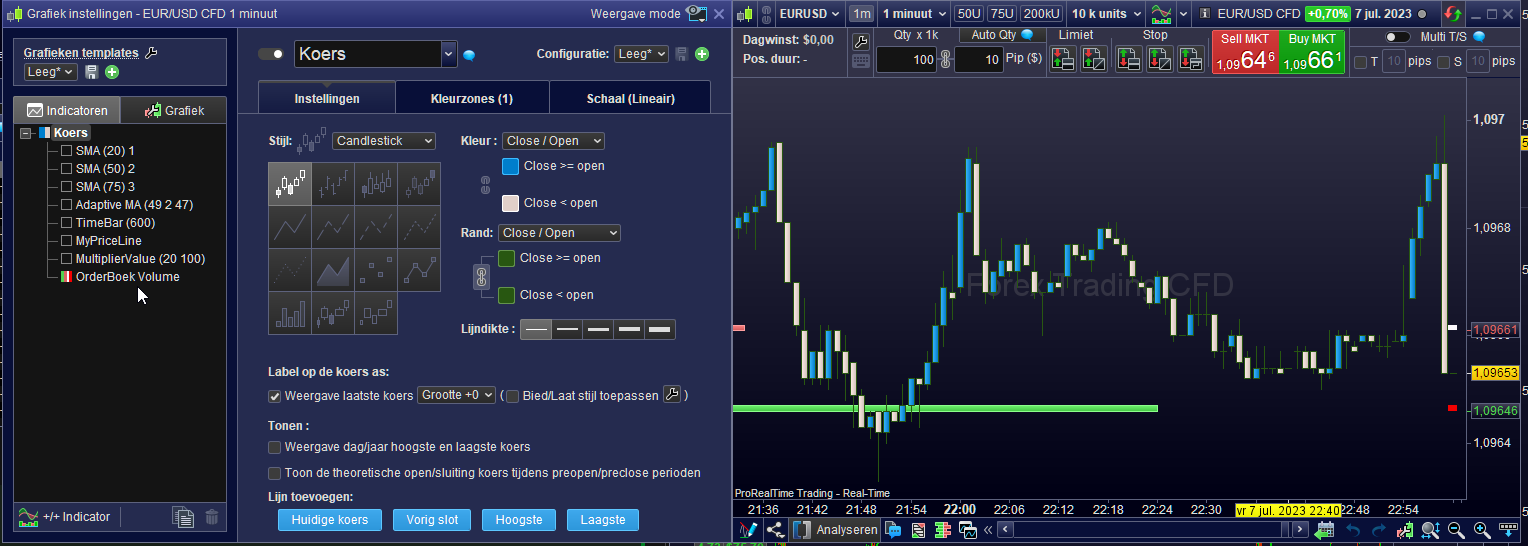Enable the Adaptive MA (49 2 47) checkbox
Viewport: 1528px width, 546px height.
(67, 205)
